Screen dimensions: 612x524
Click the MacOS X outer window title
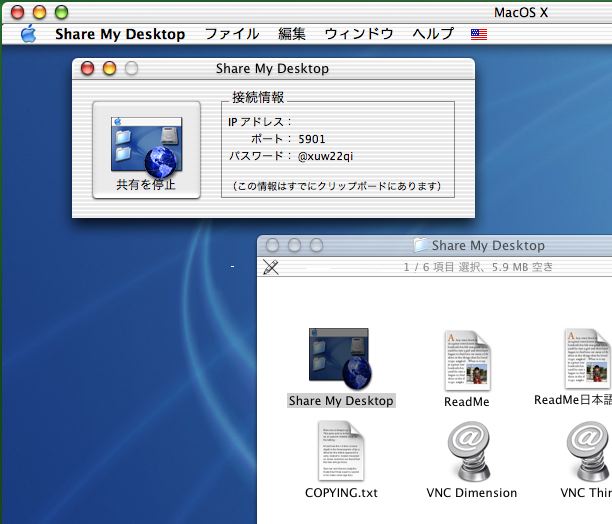(521, 12)
